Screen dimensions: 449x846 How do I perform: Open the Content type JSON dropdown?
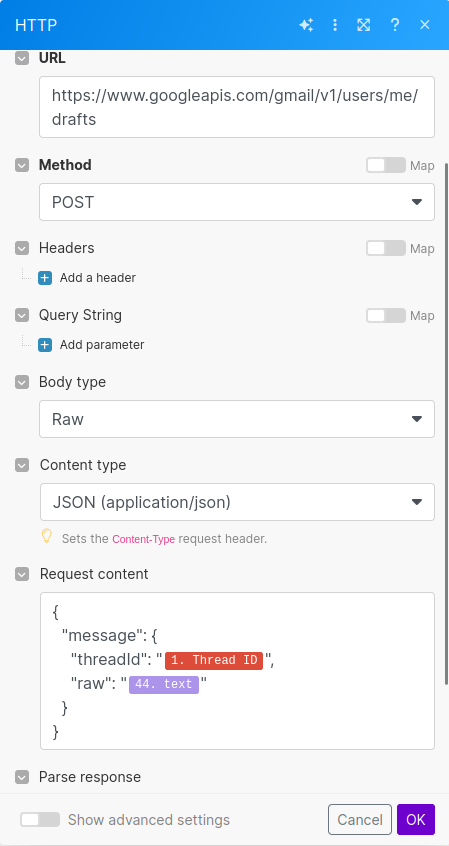pyautogui.click(x=237, y=502)
